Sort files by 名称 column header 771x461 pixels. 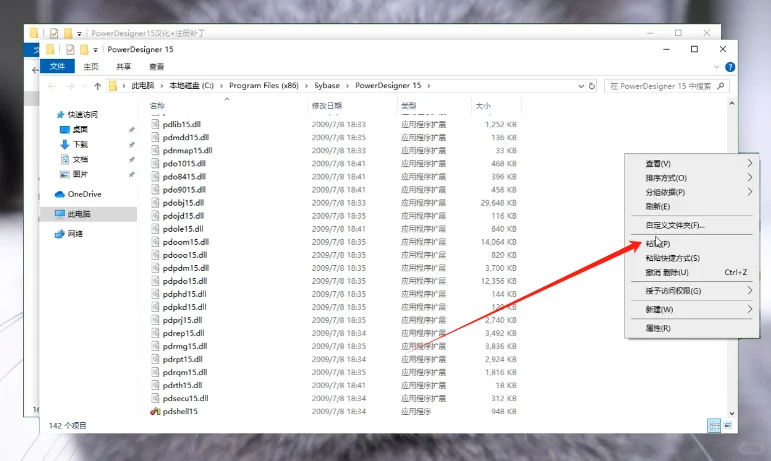point(157,106)
